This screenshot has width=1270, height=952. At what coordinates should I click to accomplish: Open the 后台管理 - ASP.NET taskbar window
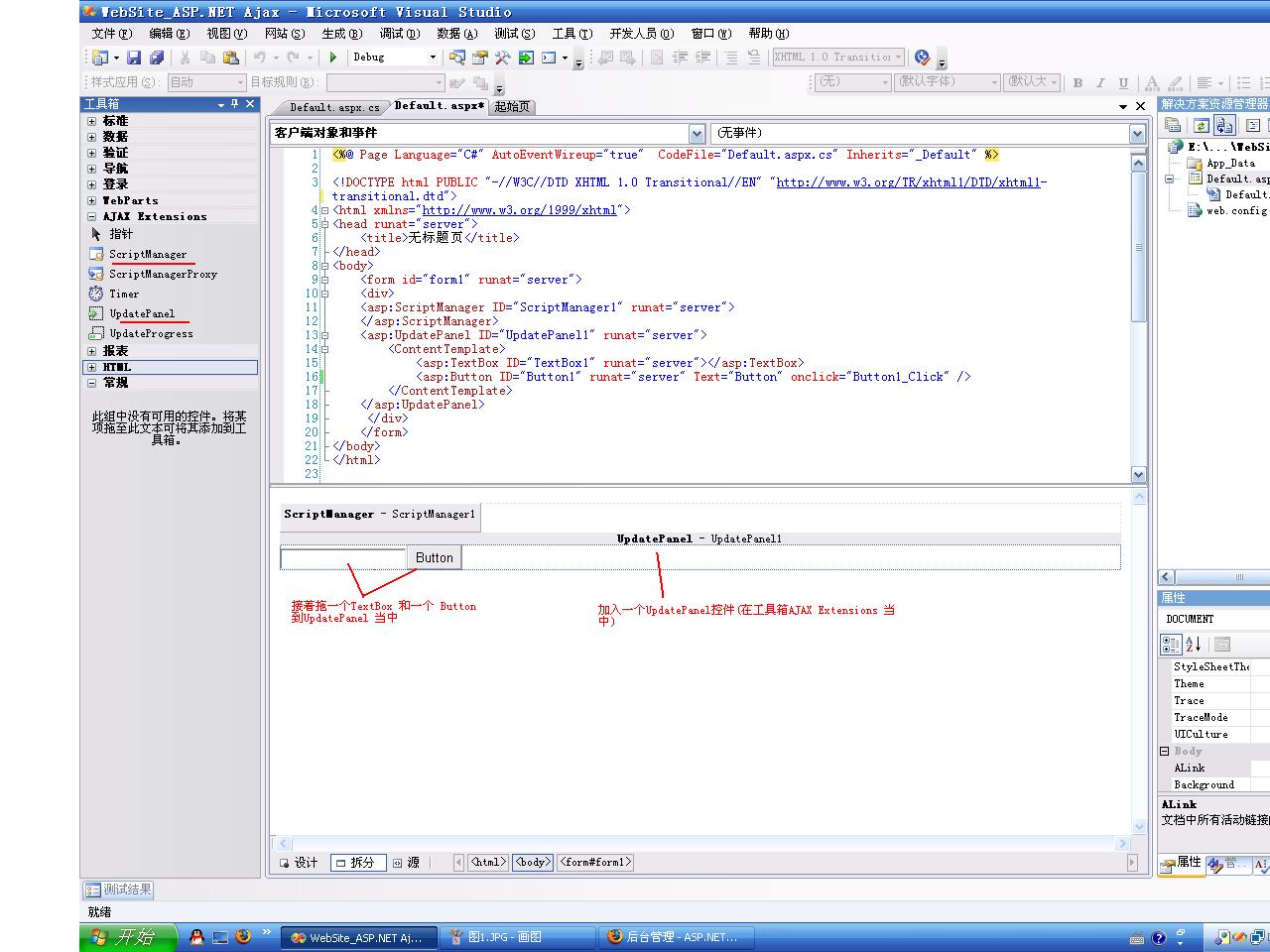click(x=677, y=937)
